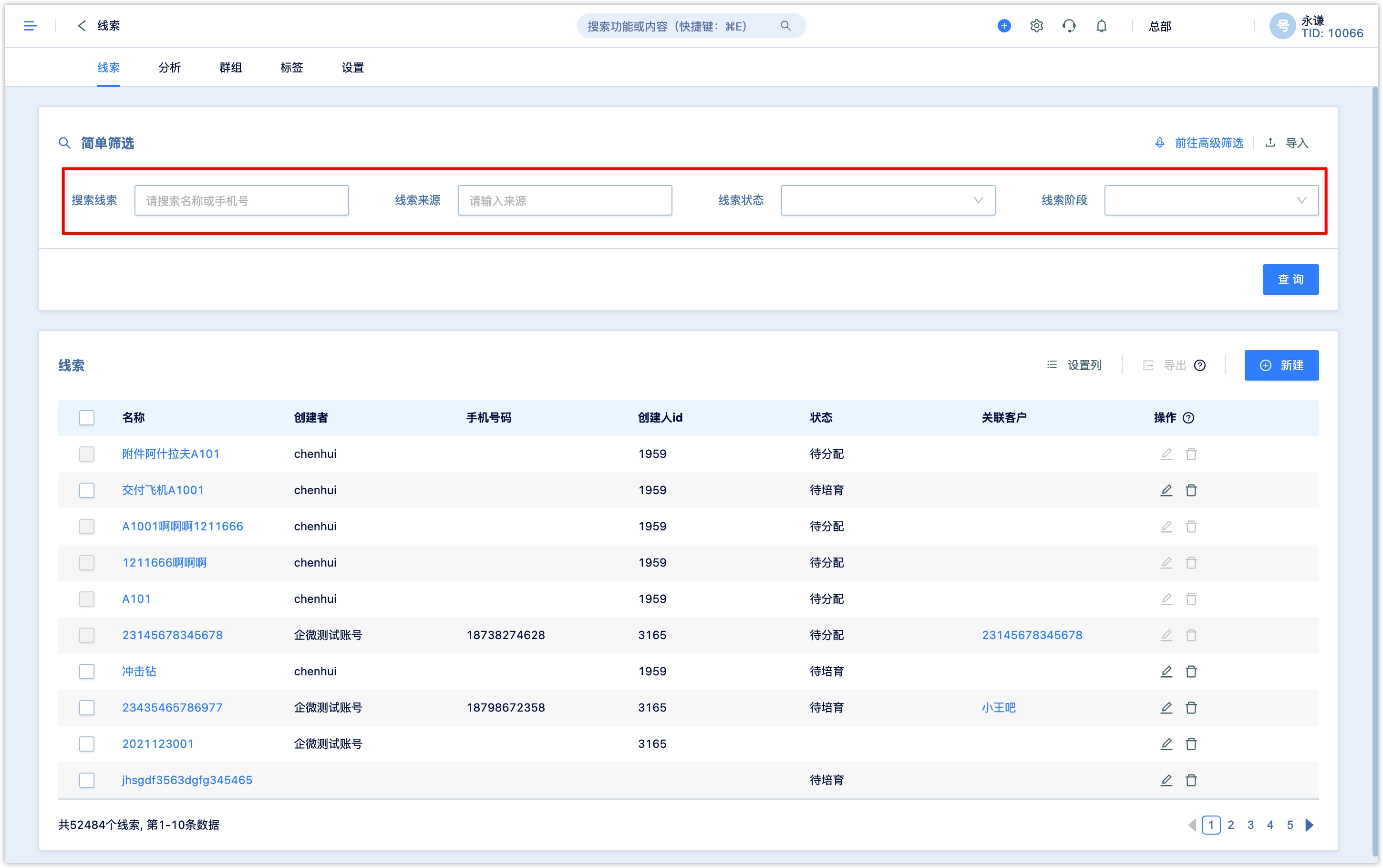Go to page 5
This screenshot has height=868, width=1383.
click(x=1290, y=825)
